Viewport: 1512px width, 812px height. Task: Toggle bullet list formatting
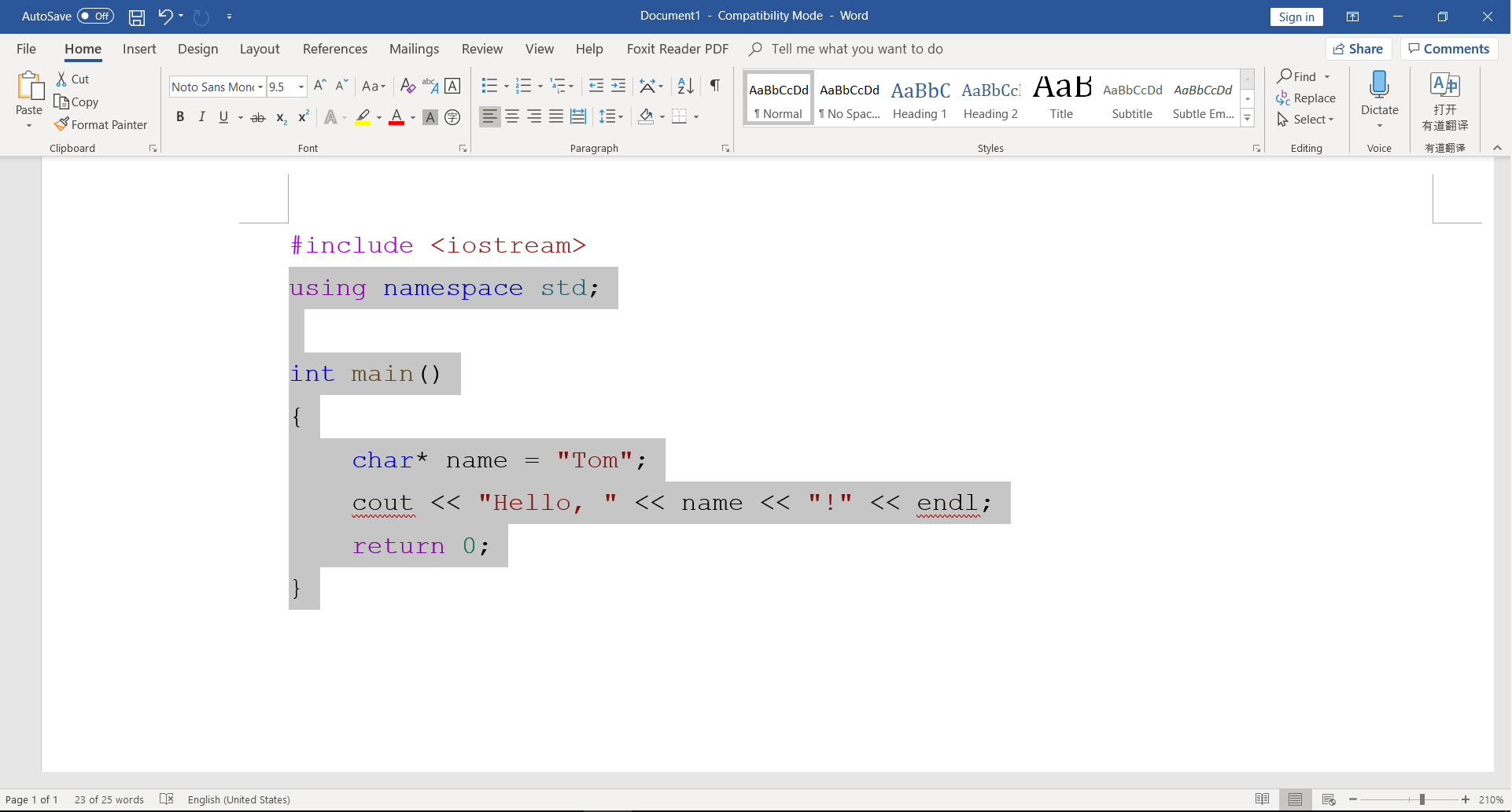click(x=489, y=85)
